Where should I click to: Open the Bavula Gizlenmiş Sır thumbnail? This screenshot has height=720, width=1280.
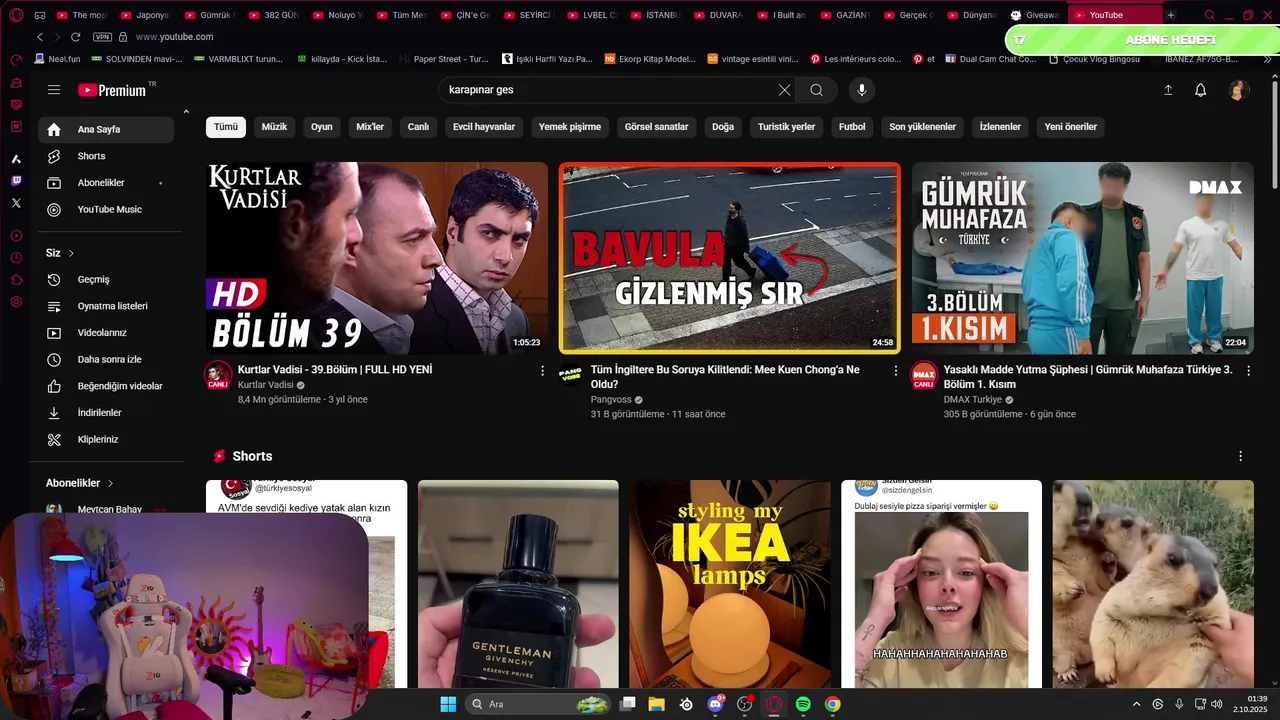(730, 258)
